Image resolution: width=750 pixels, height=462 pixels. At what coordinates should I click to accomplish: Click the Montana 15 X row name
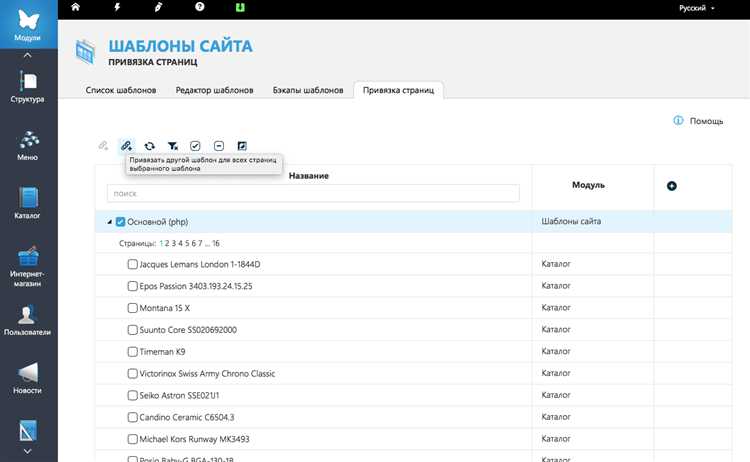(x=165, y=308)
